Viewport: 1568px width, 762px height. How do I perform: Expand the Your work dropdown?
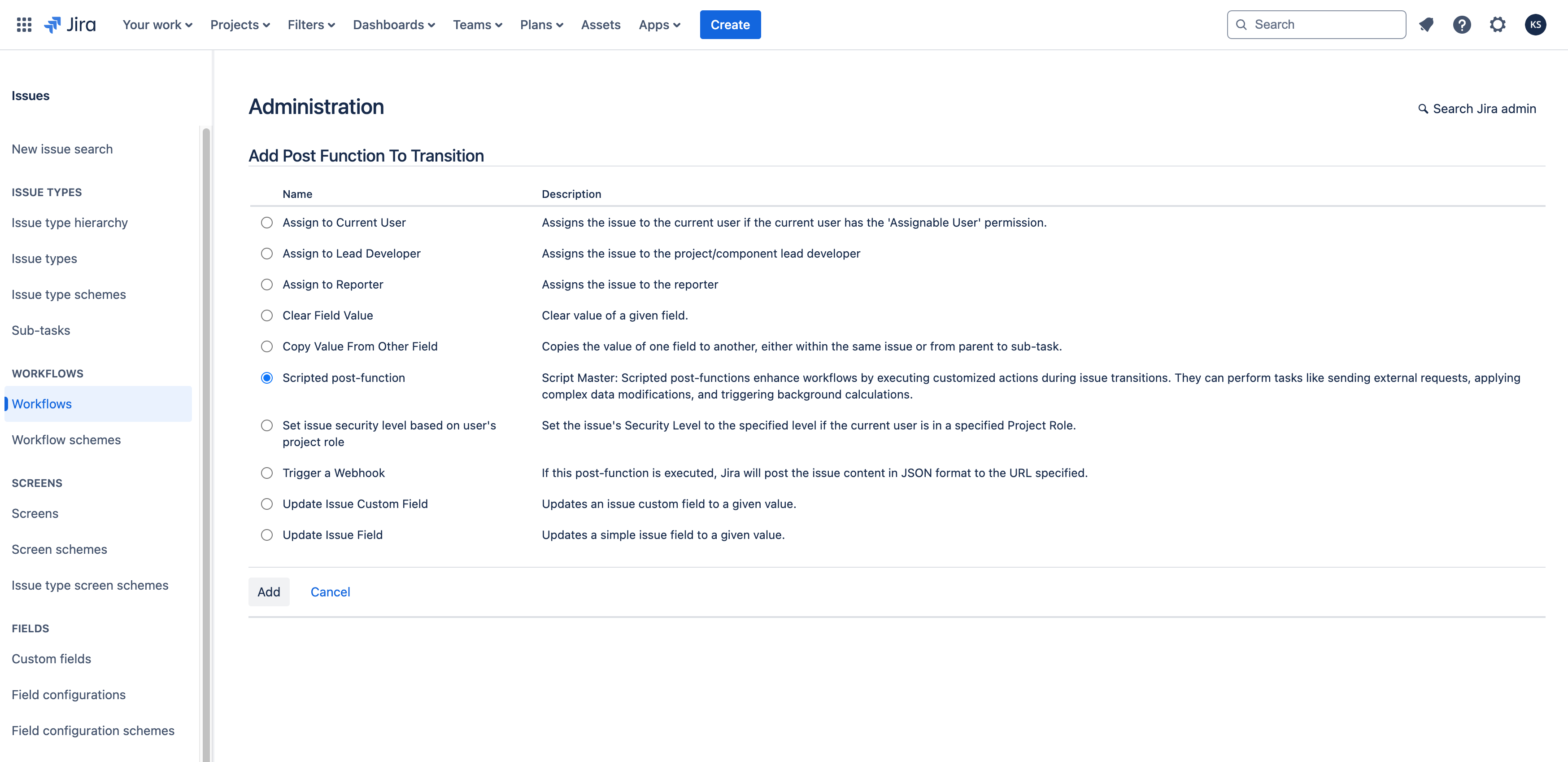click(x=157, y=24)
